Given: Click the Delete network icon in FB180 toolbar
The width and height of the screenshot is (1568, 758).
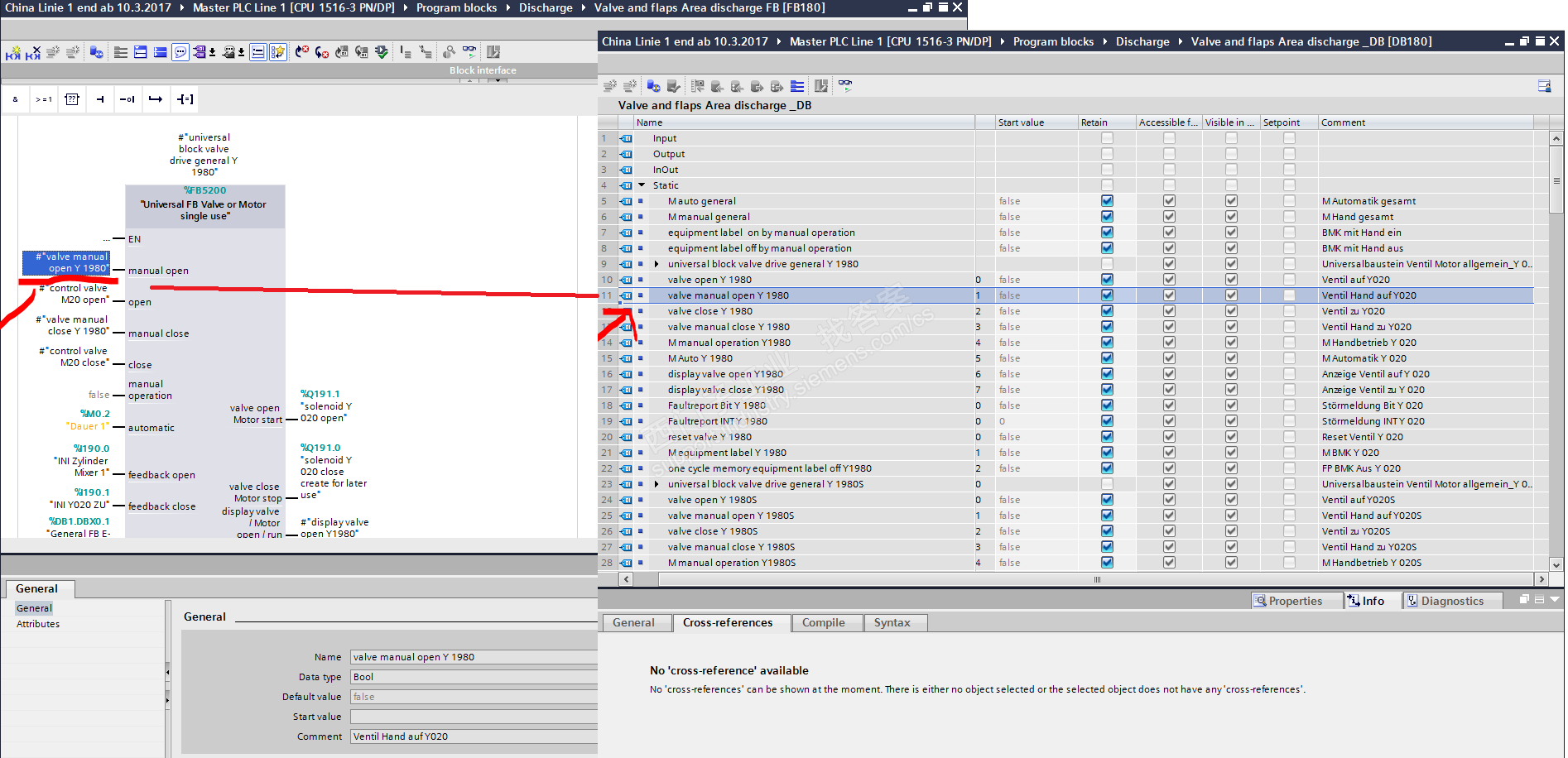Looking at the screenshot, I should (x=32, y=53).
